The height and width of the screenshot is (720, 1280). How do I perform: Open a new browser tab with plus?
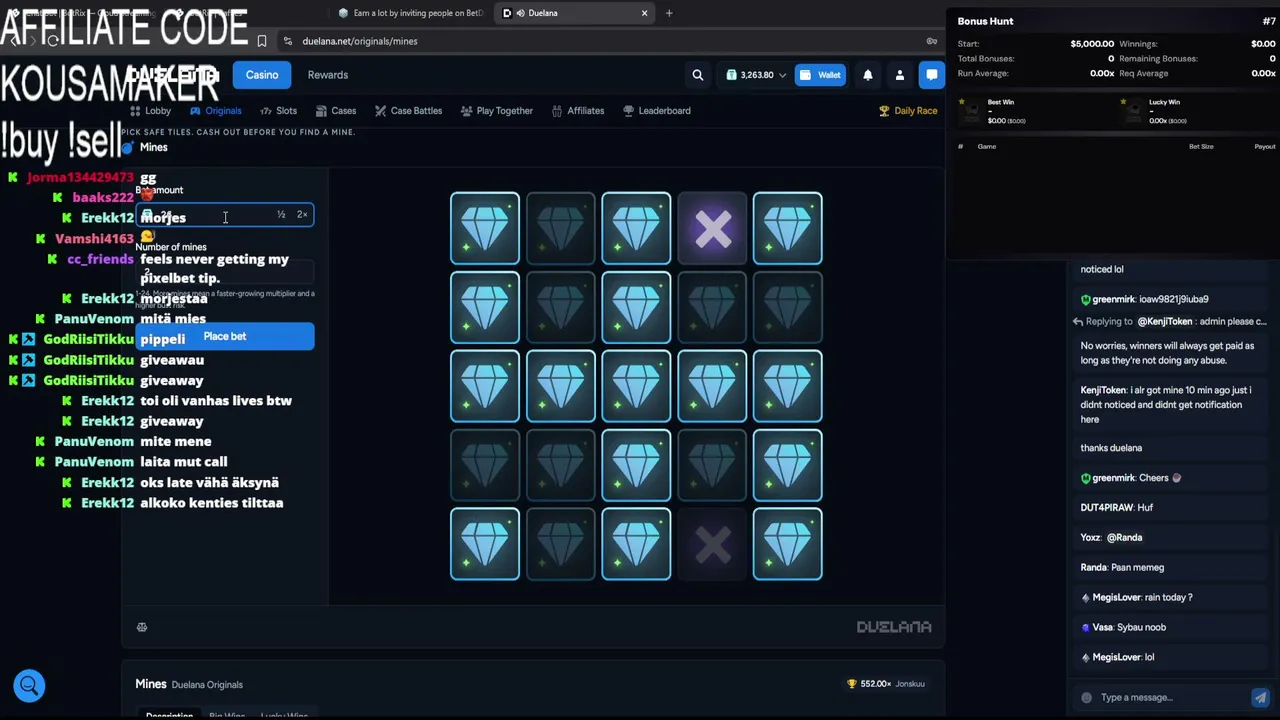click(669, 13)
